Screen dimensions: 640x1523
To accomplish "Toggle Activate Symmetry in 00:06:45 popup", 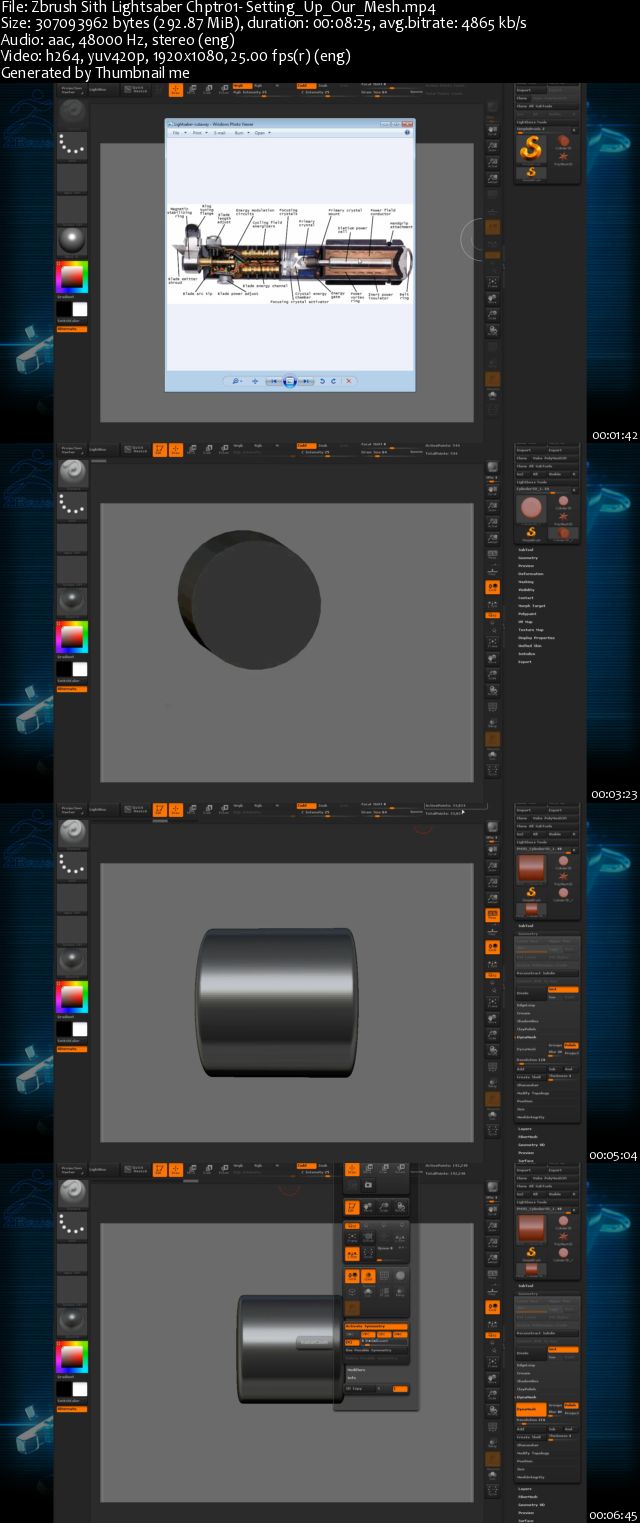I will pyautogui.click(x=376, y=1326).
